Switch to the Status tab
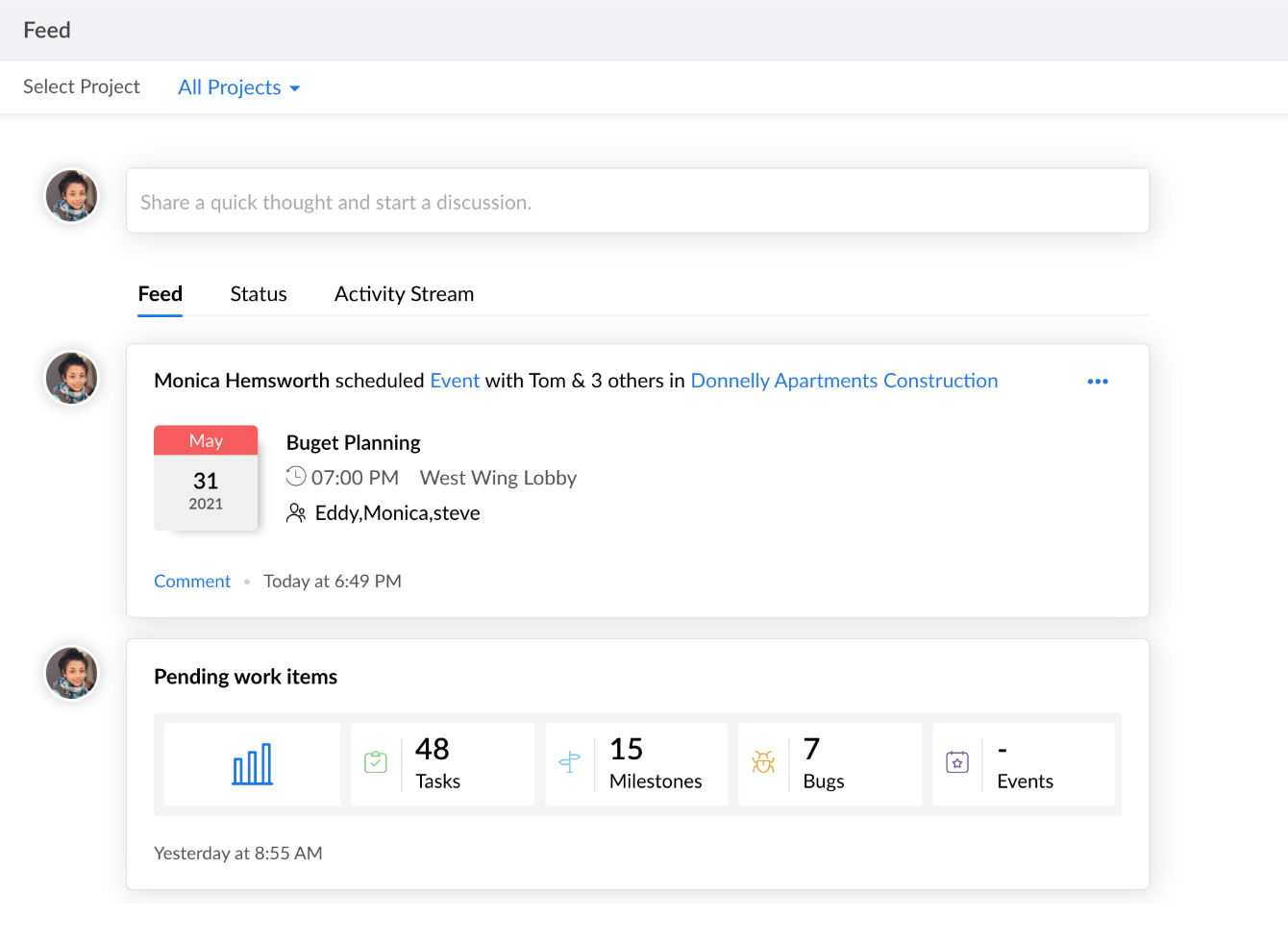 pos(258,293)
